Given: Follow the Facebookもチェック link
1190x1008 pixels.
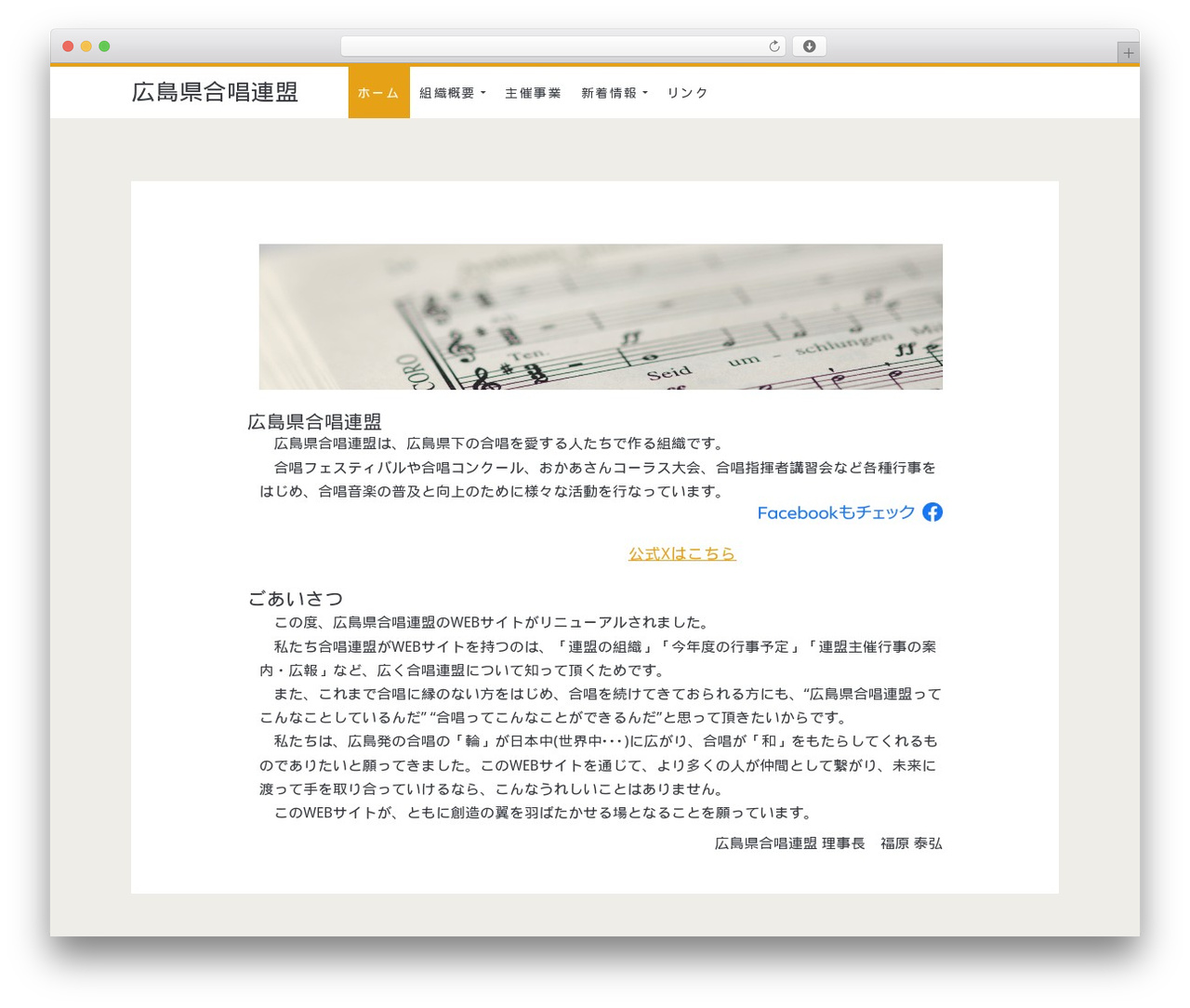Looking at the screenshot, I should (850, 512).
